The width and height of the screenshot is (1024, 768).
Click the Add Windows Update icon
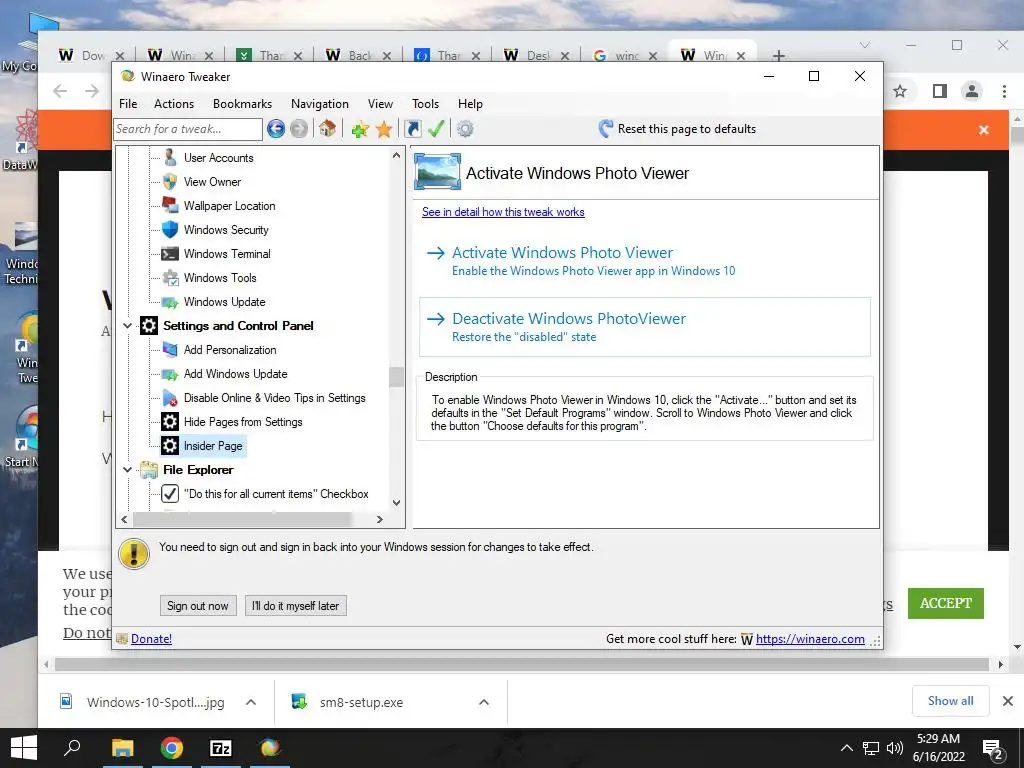170,374
